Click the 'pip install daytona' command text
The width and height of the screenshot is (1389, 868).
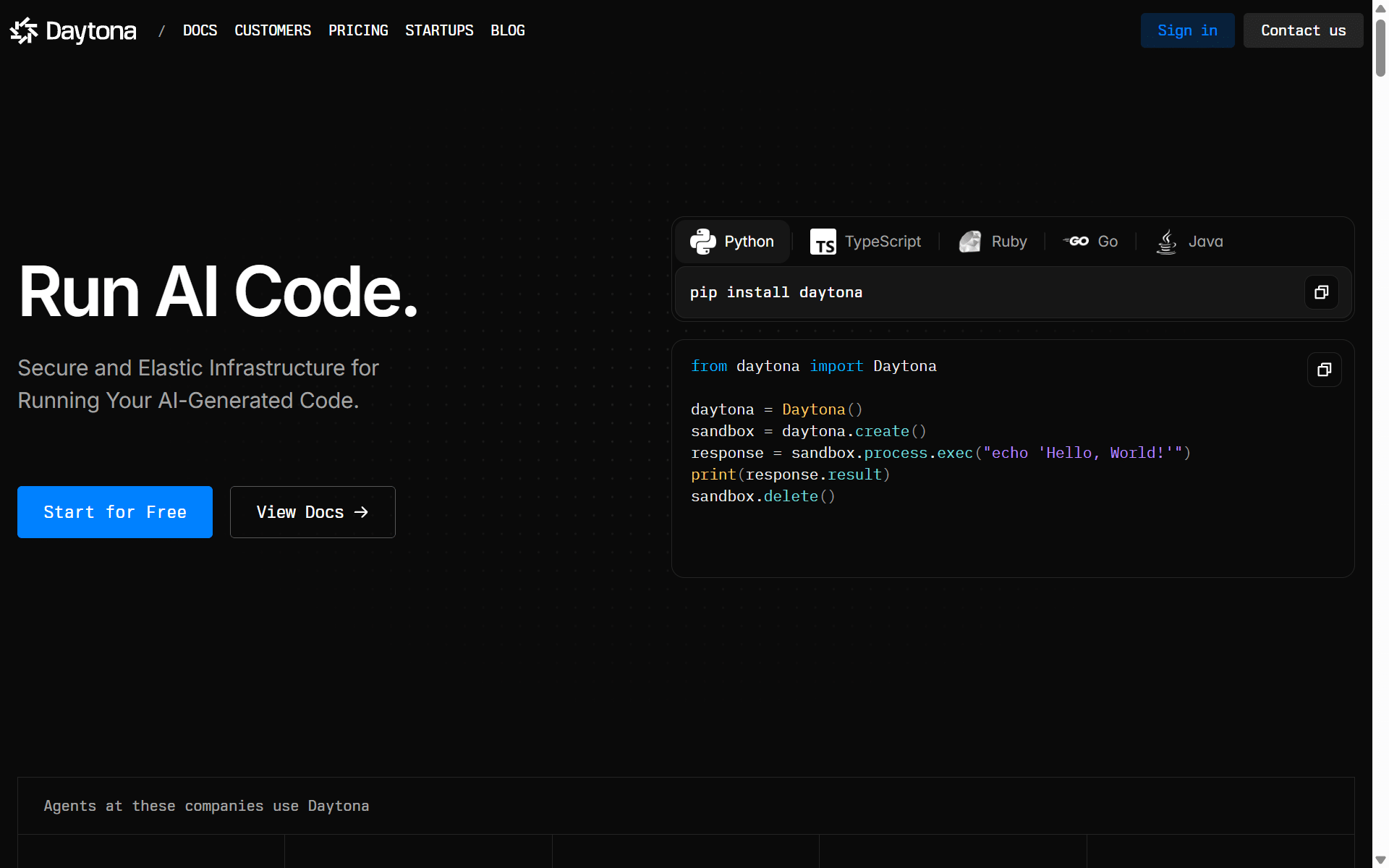tap(776, 292)
